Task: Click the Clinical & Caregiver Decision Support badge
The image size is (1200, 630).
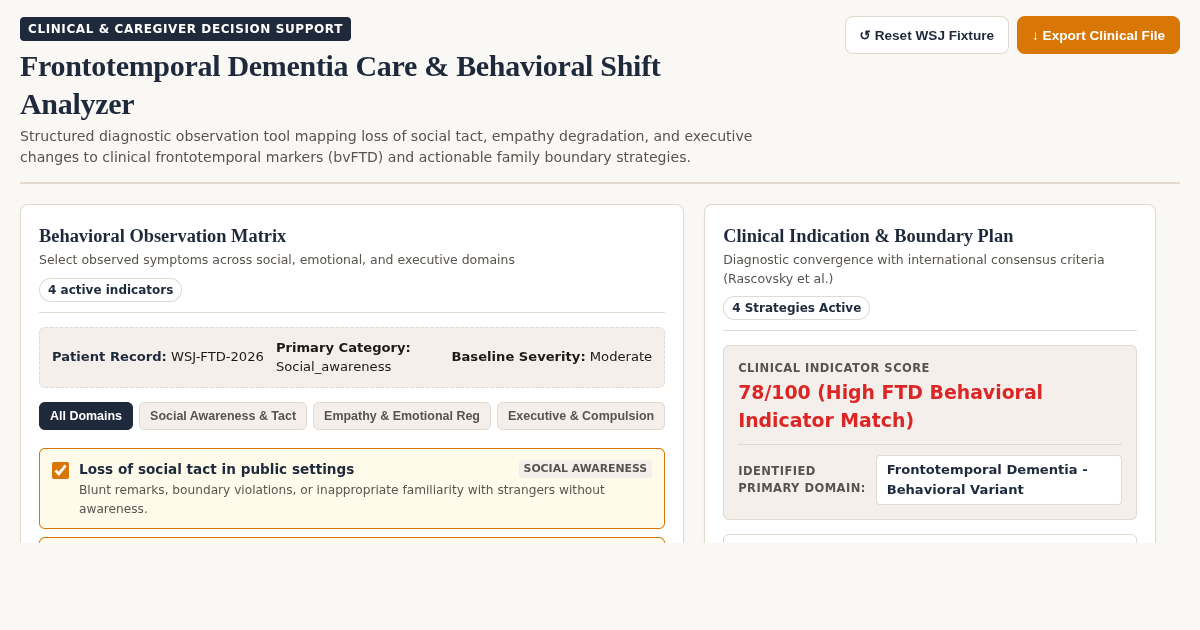Action: [x=185, y=29]
